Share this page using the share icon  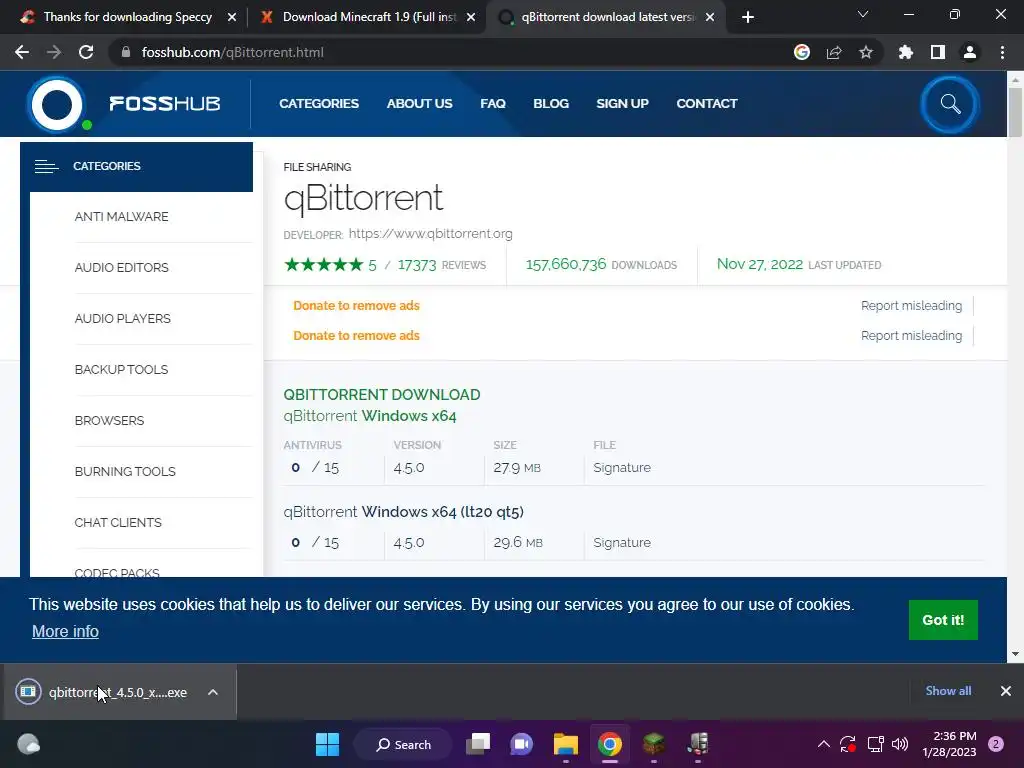834,52
